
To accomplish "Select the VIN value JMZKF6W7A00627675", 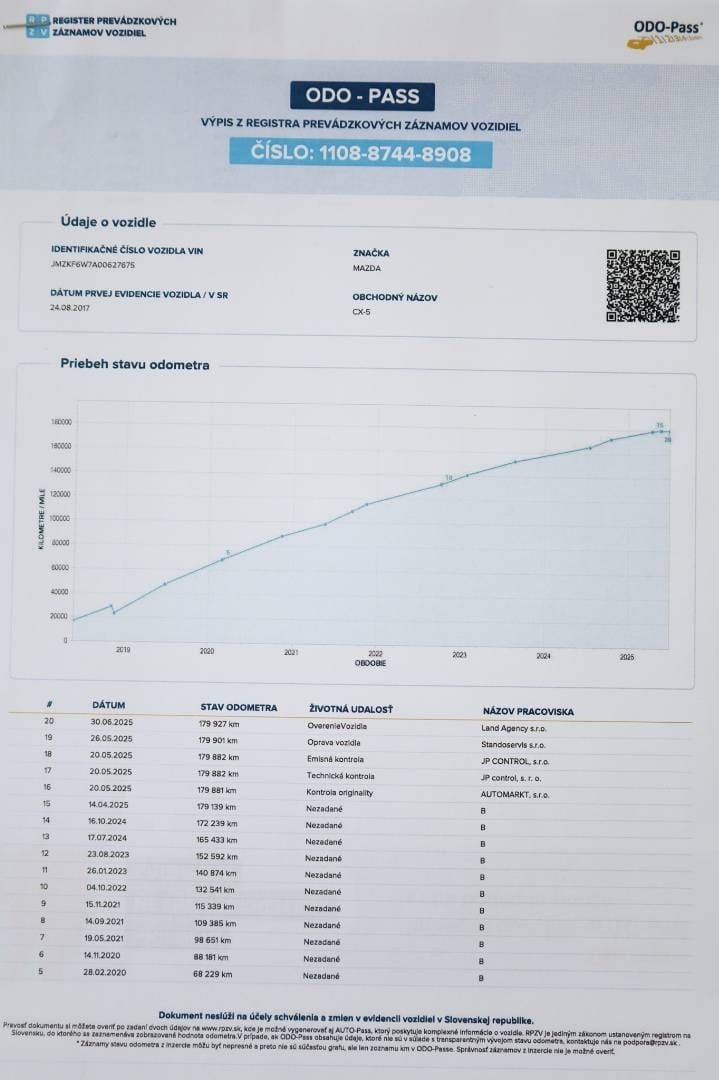I will (93, 264).
